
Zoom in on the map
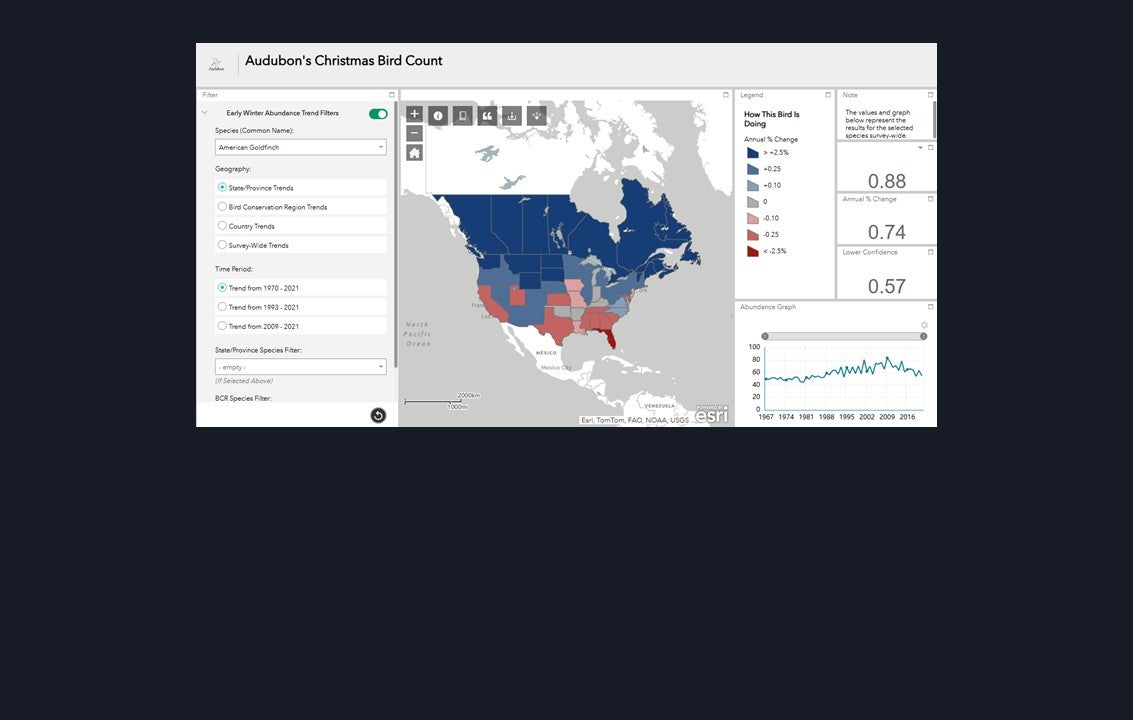pos(414,114)
